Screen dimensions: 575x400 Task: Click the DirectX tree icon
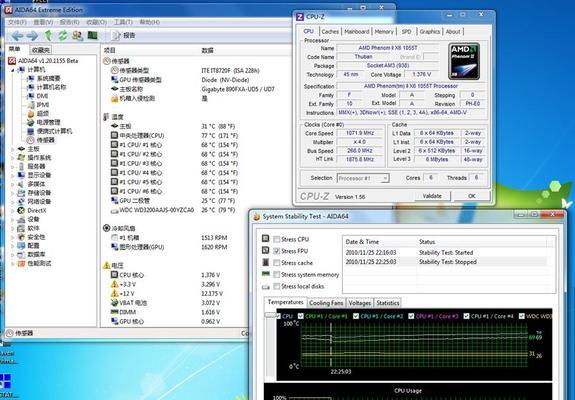point(21,210)
